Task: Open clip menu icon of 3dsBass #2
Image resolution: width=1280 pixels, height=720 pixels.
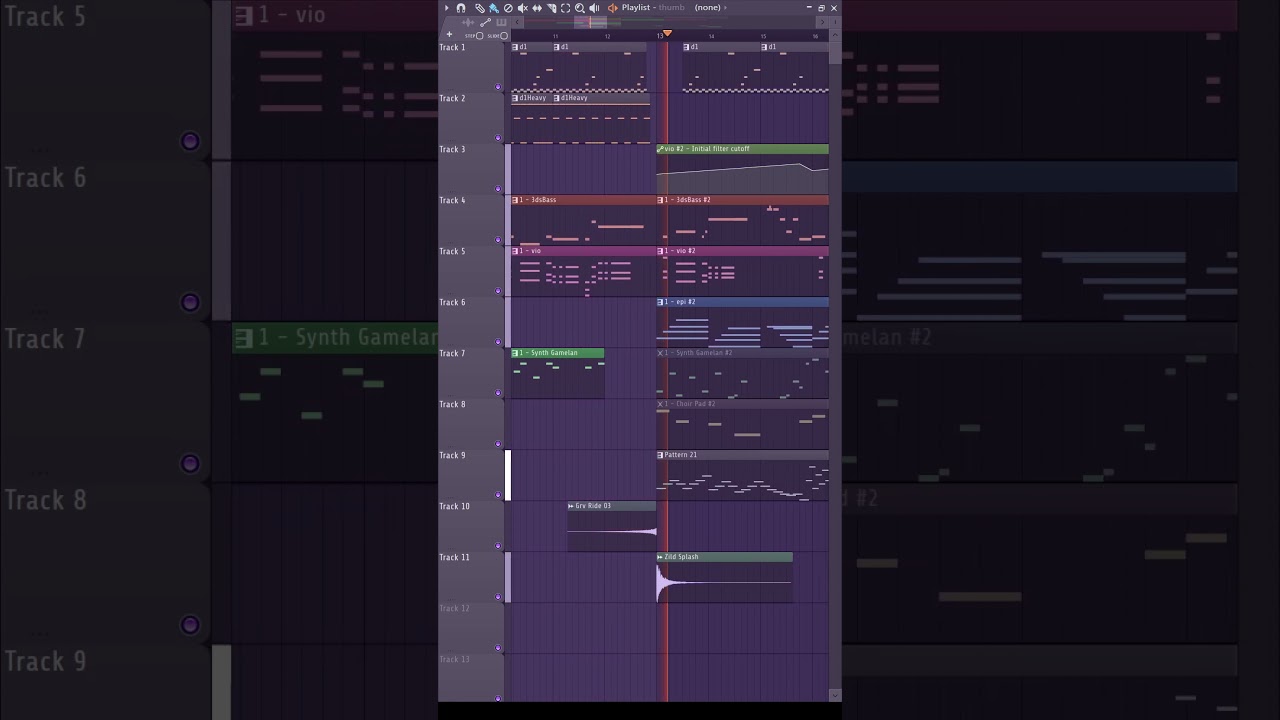Action: [x=661, y=200]
